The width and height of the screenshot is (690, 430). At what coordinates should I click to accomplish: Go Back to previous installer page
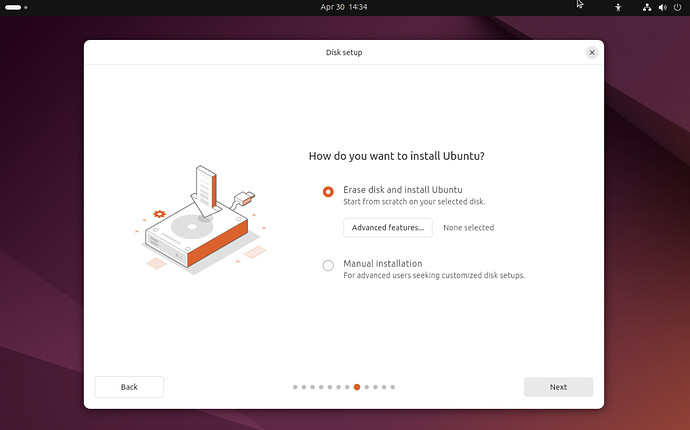click(129, 387)
